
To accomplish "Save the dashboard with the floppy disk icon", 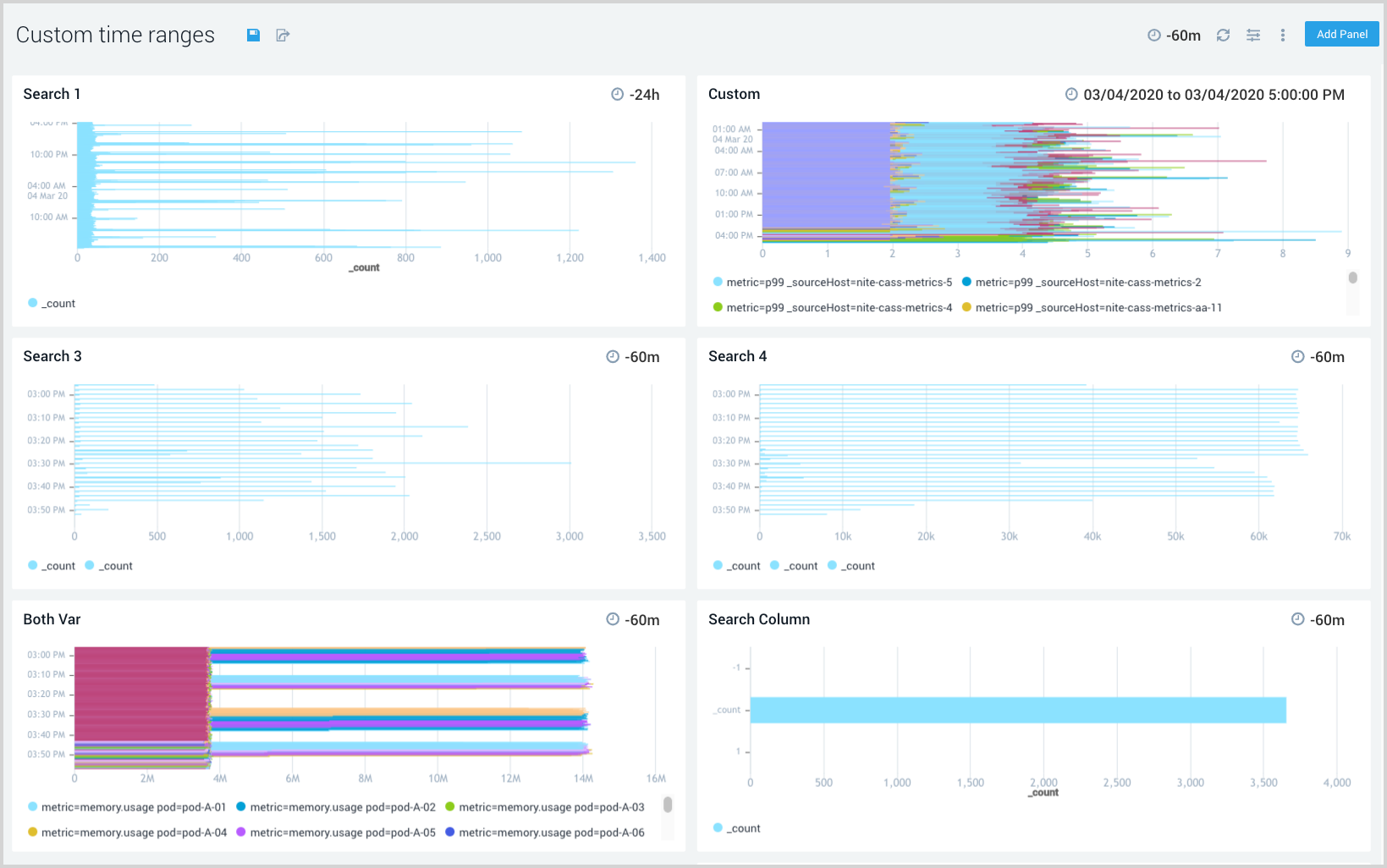I will (x=253, y=35).
